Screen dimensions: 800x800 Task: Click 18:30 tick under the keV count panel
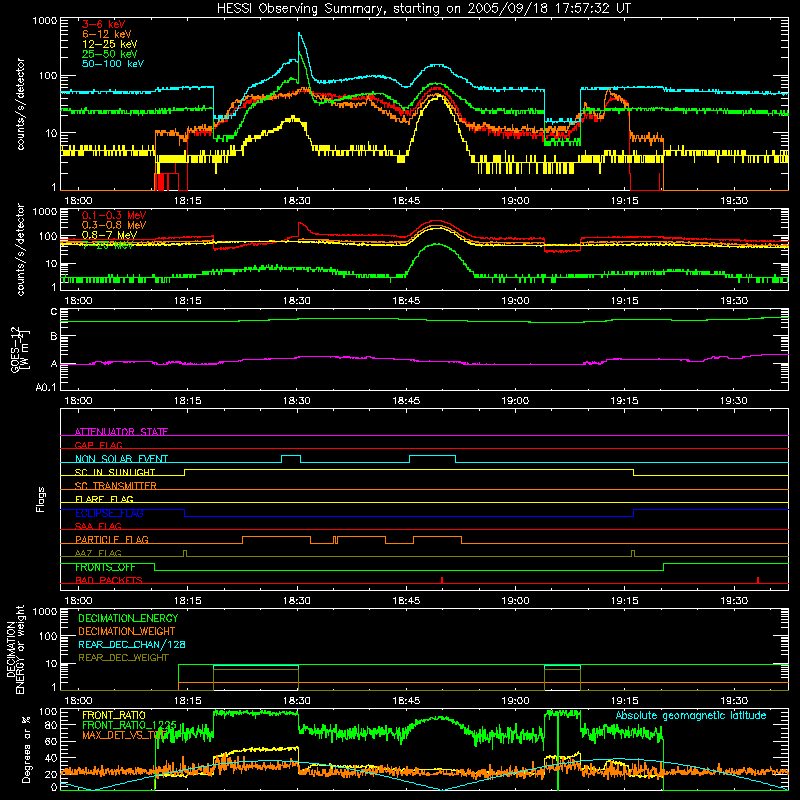297,201
